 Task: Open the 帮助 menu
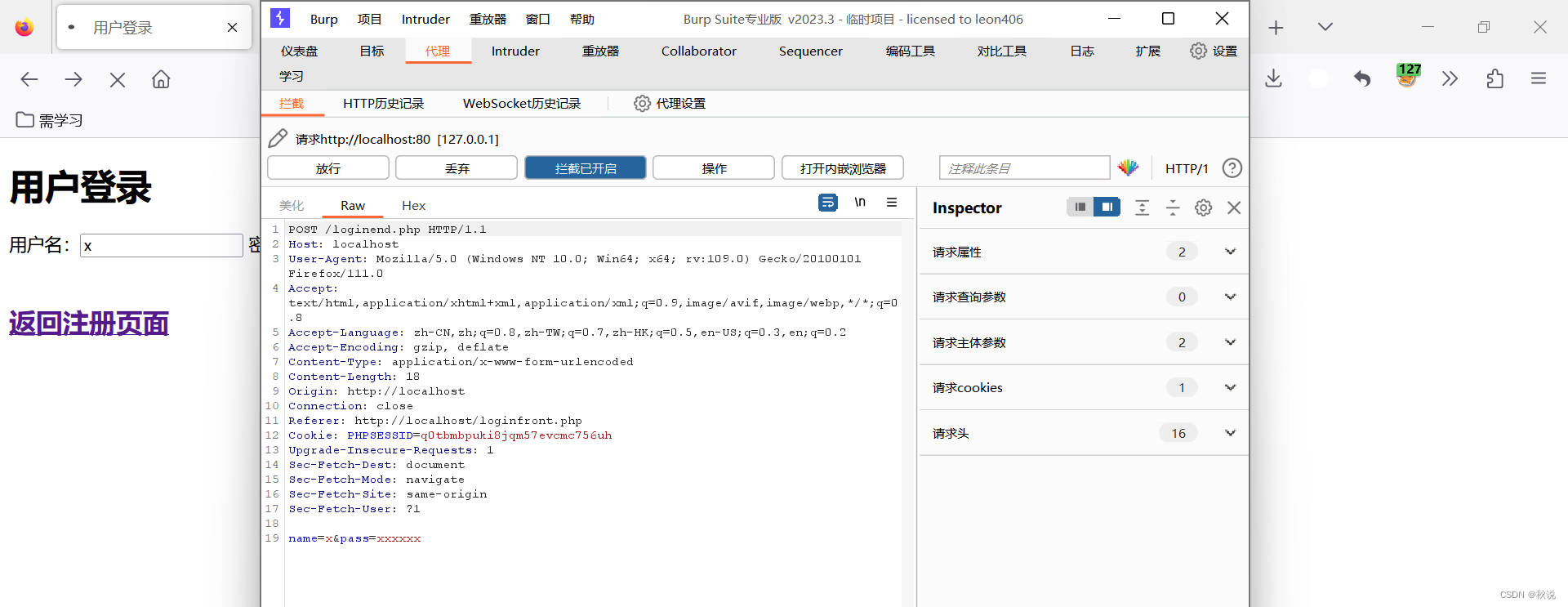tap(582, 19)
